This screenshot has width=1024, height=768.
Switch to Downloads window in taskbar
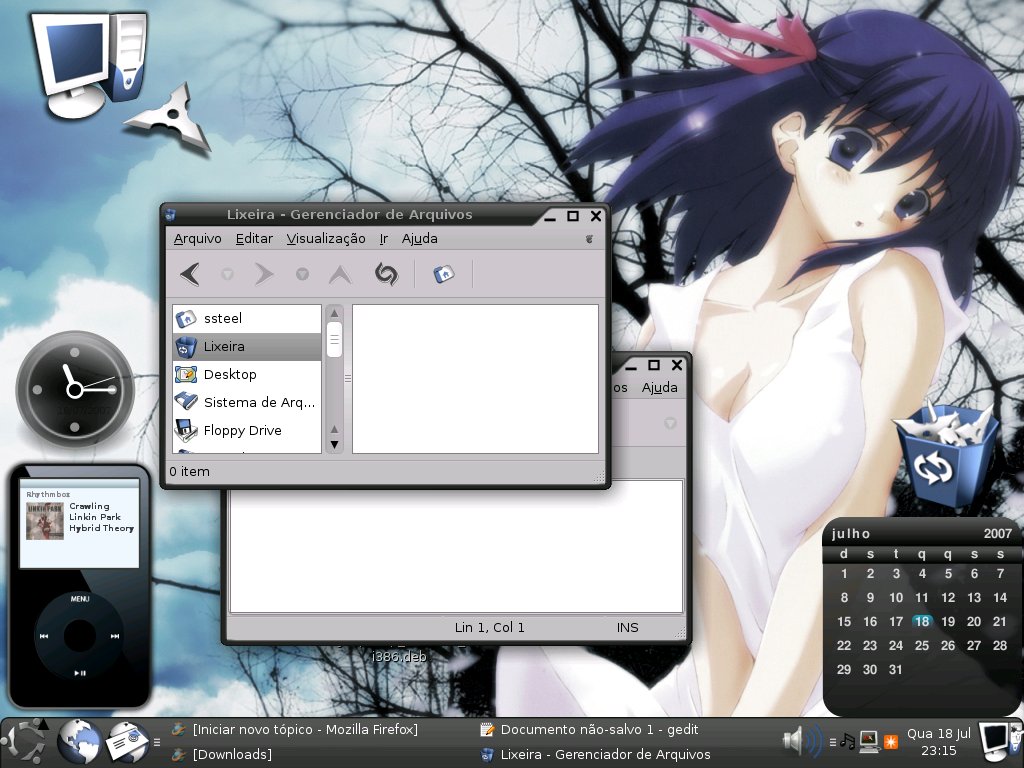[x=222, y=754]
